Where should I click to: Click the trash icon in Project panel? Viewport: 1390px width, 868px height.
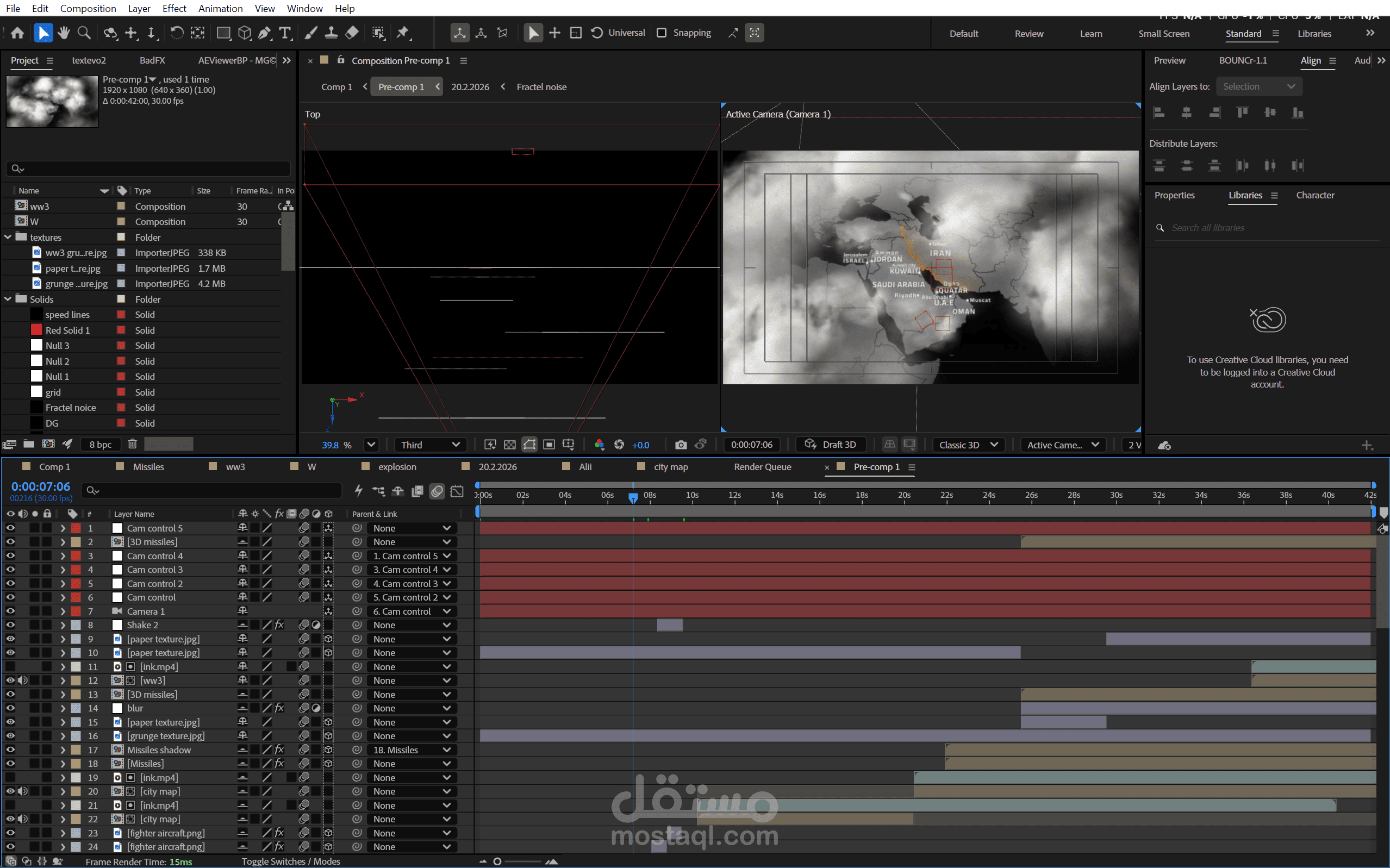coord(132,444)
